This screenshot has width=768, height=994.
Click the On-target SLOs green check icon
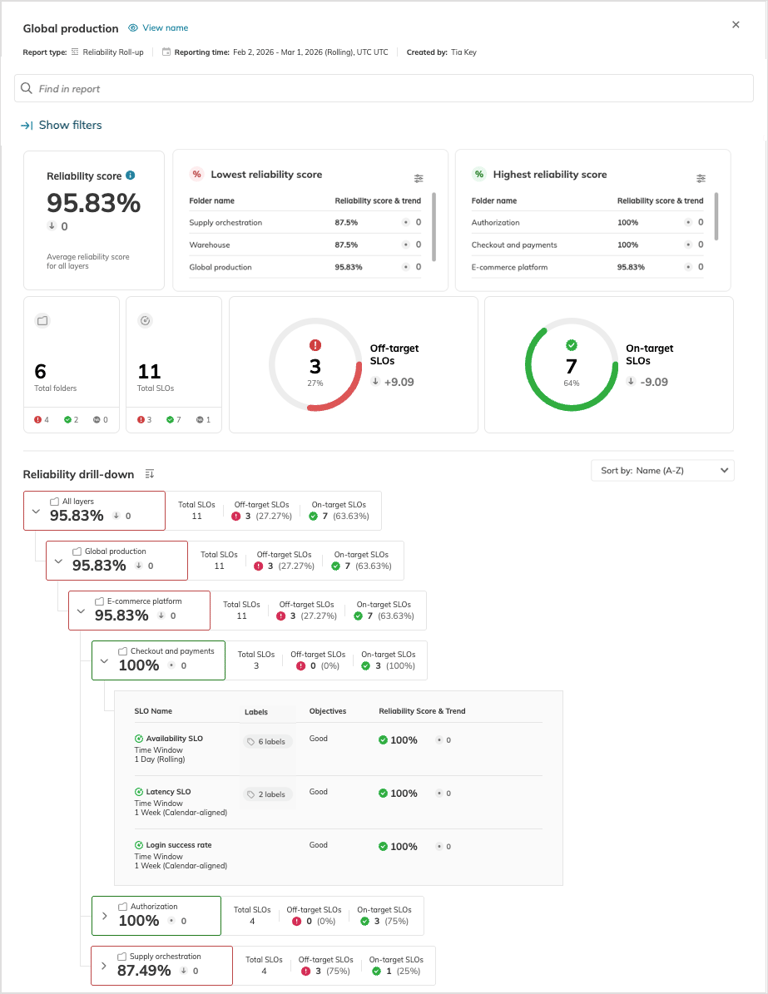point(571,345)
